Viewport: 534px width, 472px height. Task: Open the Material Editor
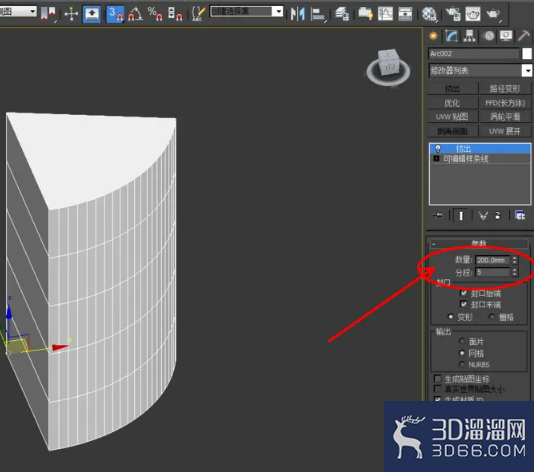[429, 14]
